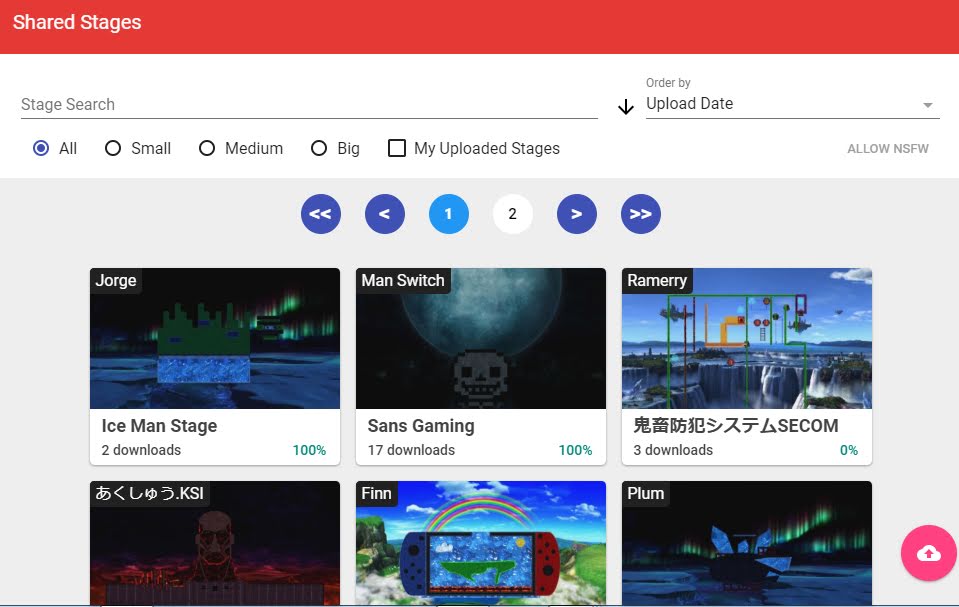Open Plum's aurora stage thumbnail
This screenshot has height=607, width=959.
[x=747, y=543]
